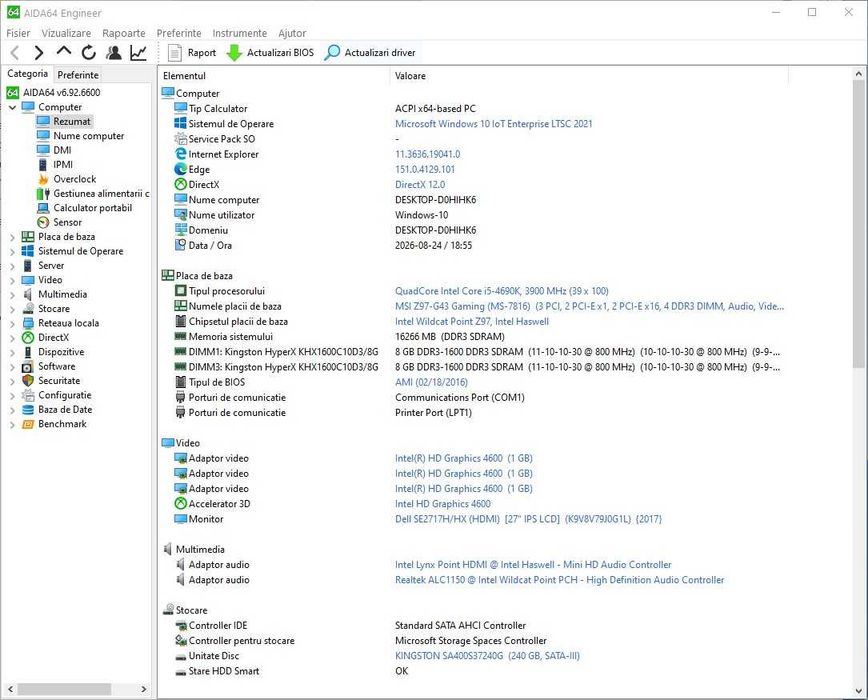
Task: Open the Dell SE2717H/HX monitor link
Action: (528, 519)
